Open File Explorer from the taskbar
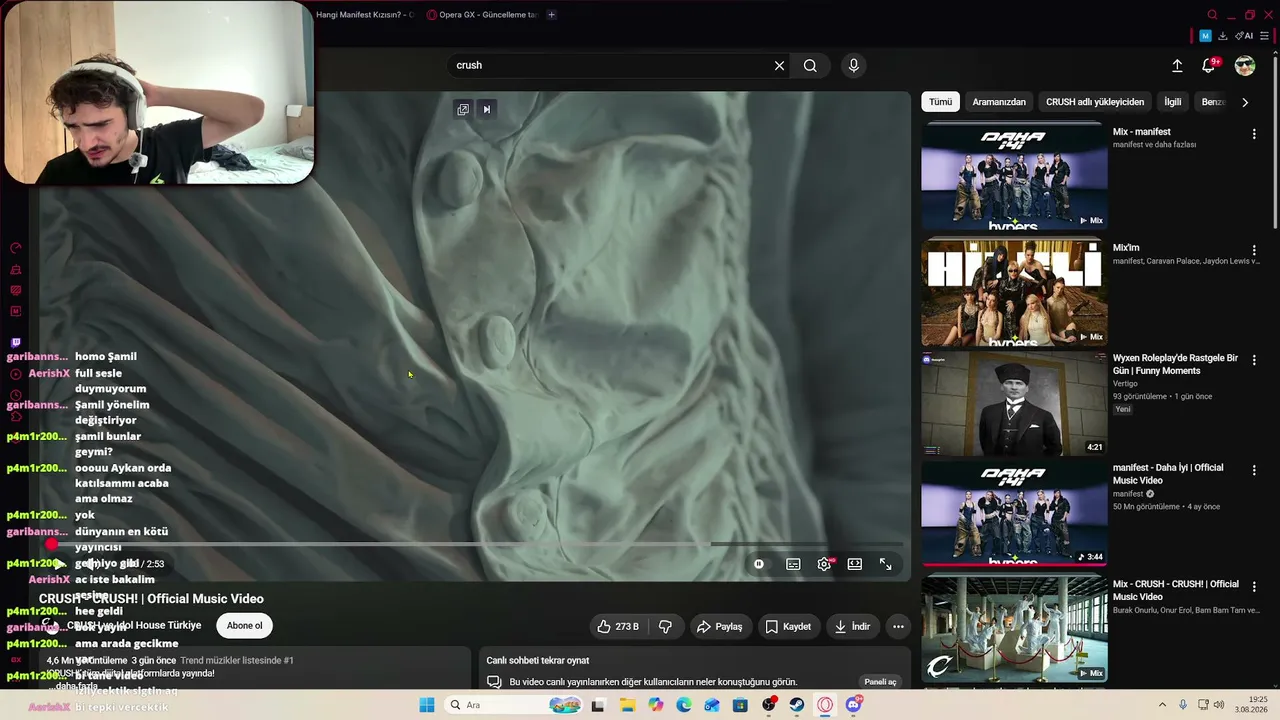Screen dimensions: 1280x720 (x=627, y=705)
